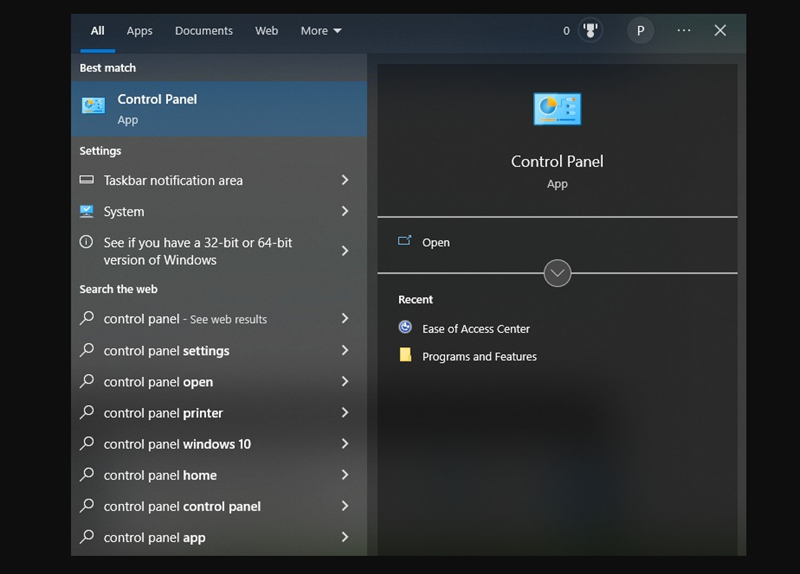The width and height of the screenshot is (800, 574).
Task: Open the profile P avatar
Action: pyautogui.click(x=640, y=31)
